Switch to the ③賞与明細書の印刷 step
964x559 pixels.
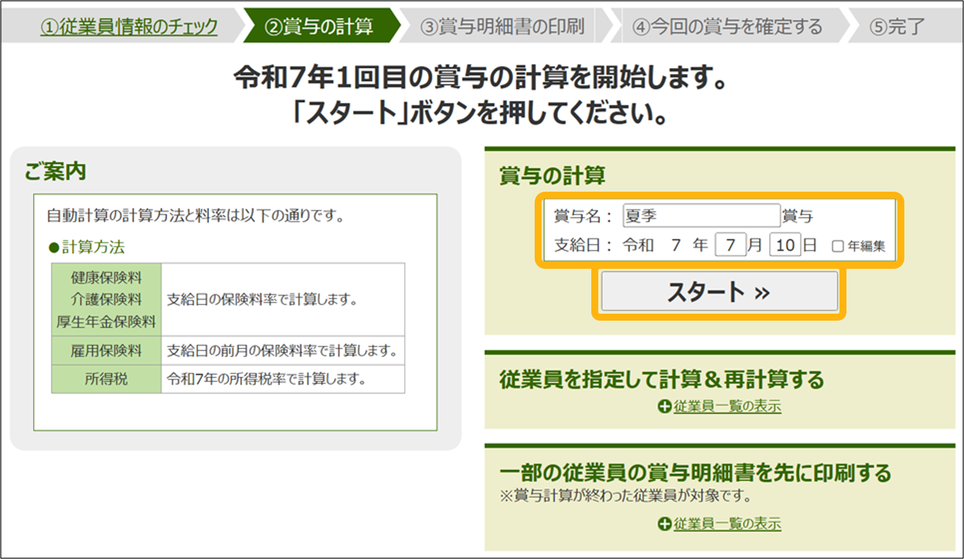[502, 26]
